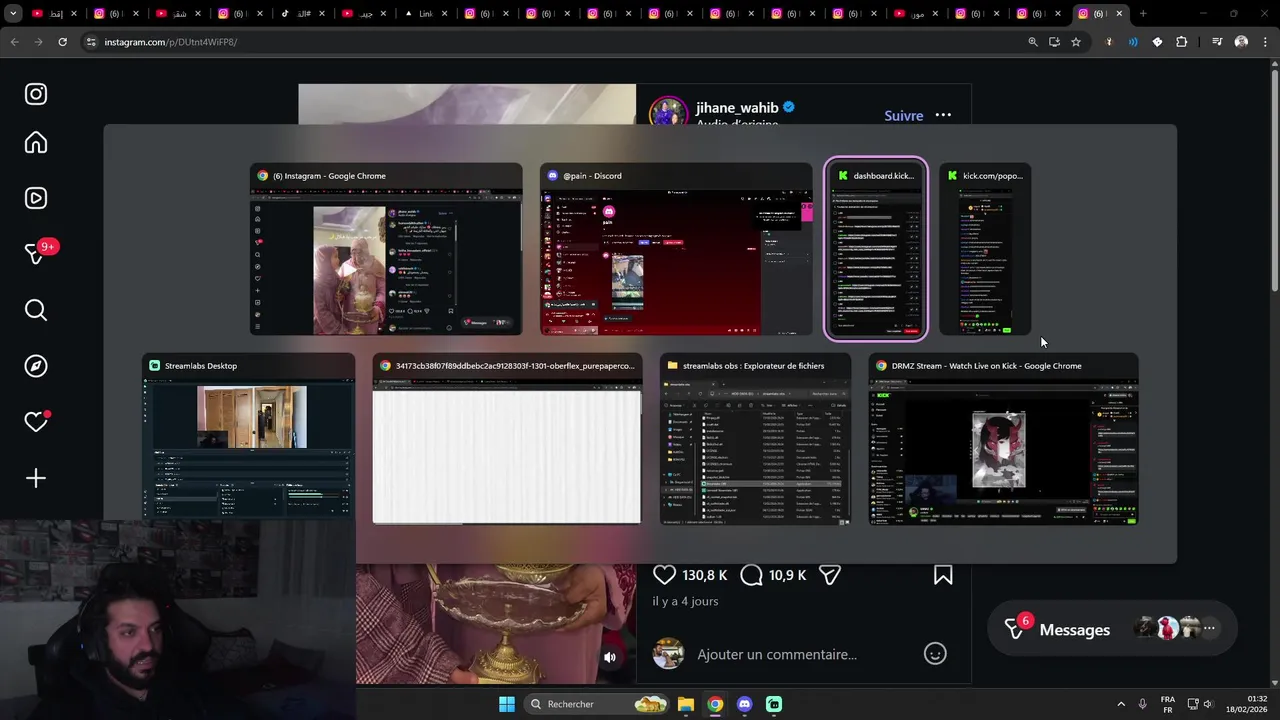Save the post with the bookmark icon

[942, 575]
